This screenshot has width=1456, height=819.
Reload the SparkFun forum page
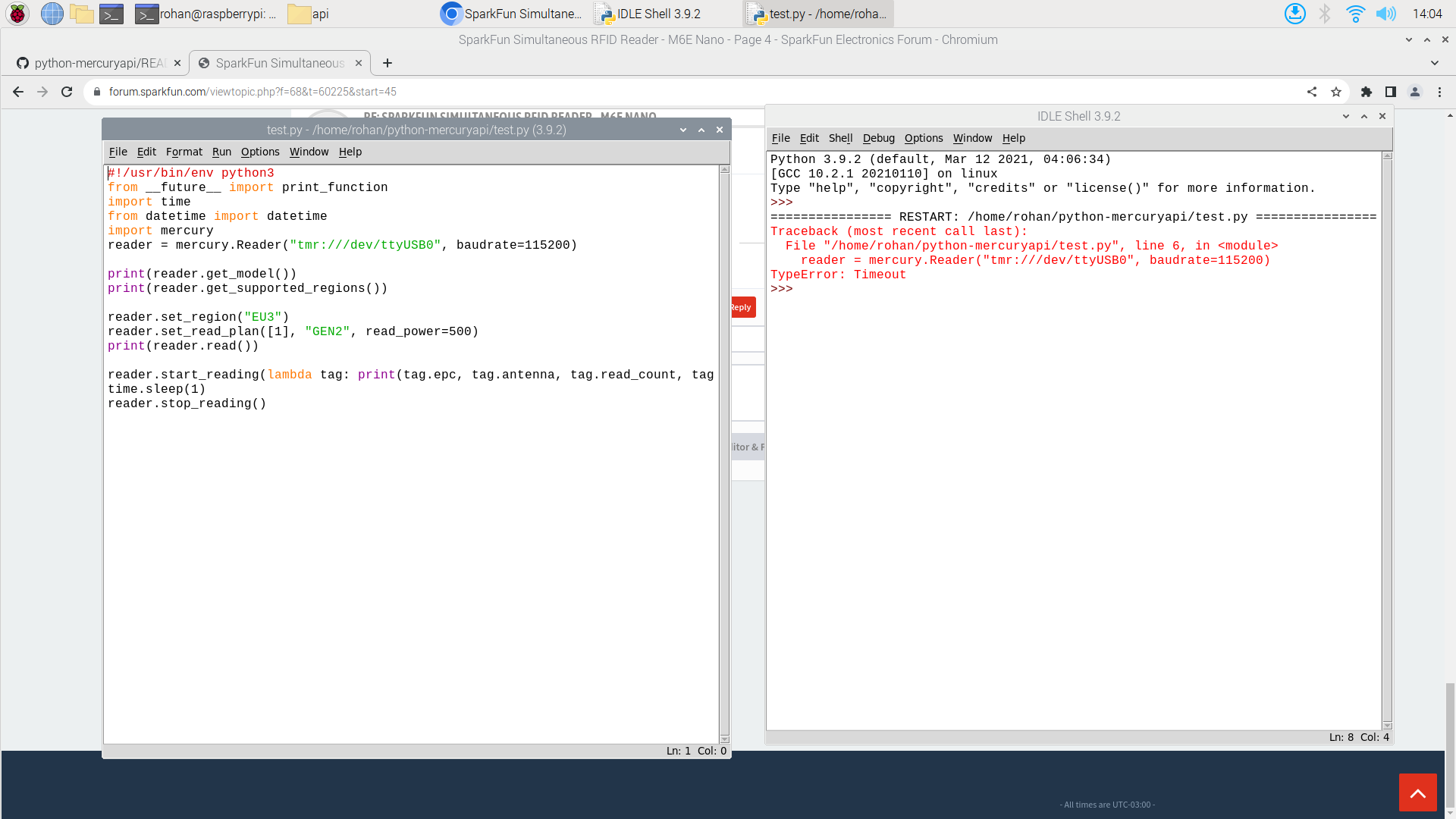tap(67, 92)
